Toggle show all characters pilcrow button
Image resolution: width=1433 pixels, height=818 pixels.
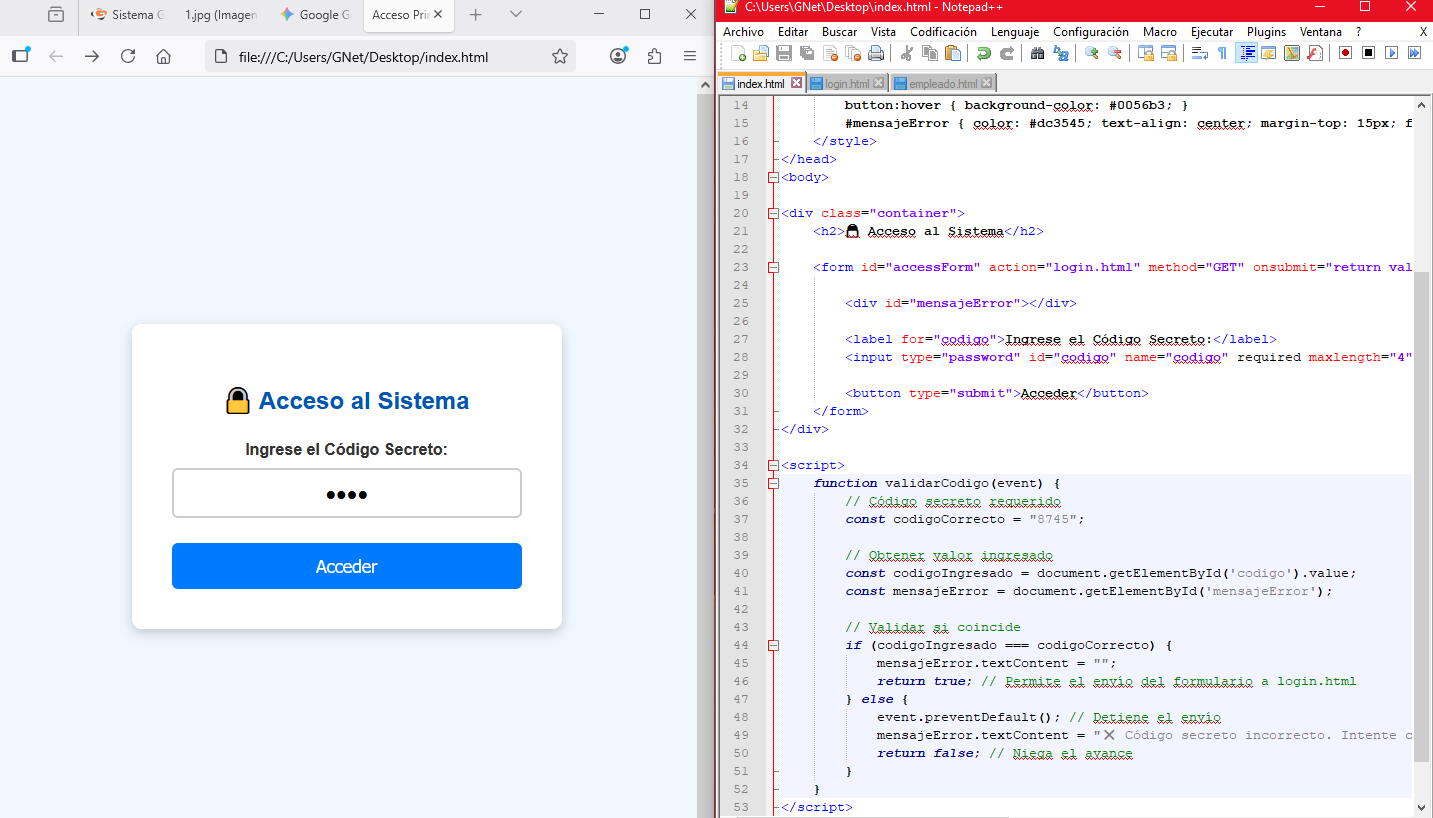[1222, 53]
